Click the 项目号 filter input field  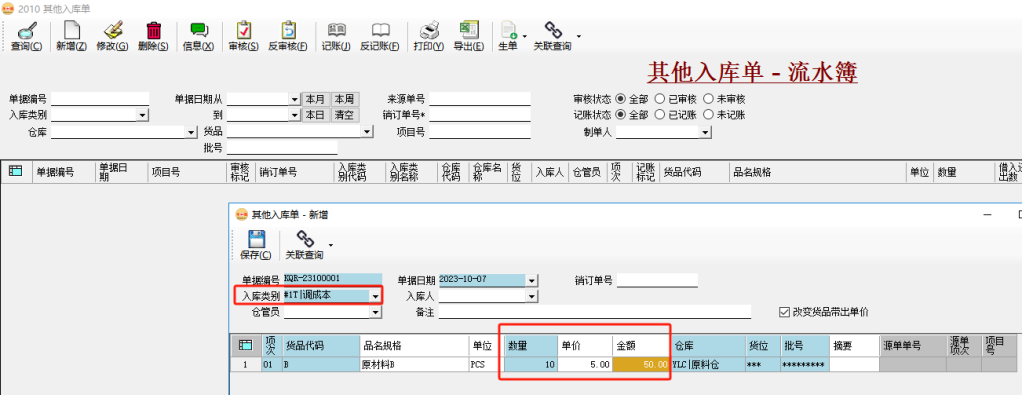480,132
